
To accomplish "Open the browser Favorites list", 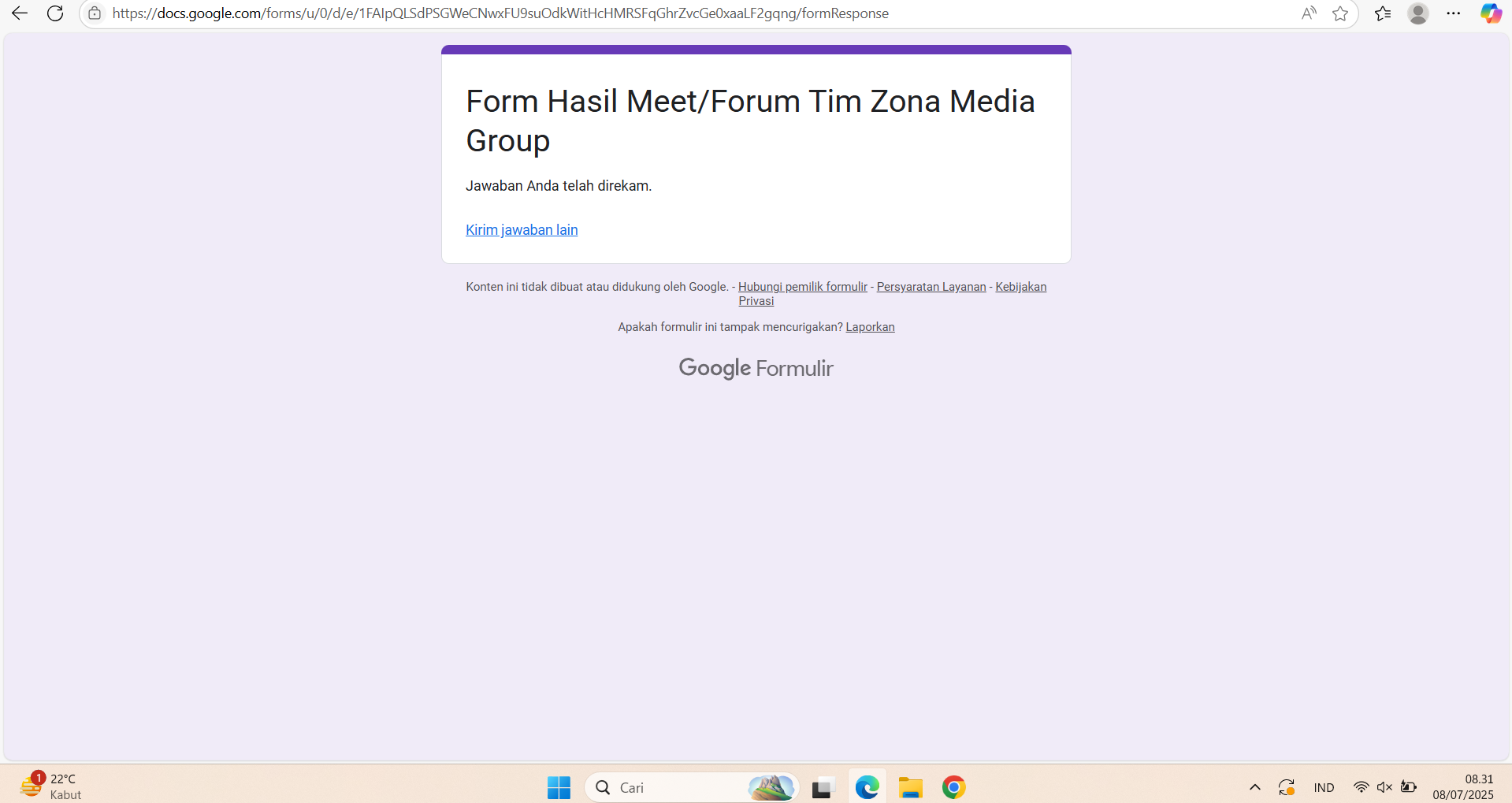I will coord(1383,13).
